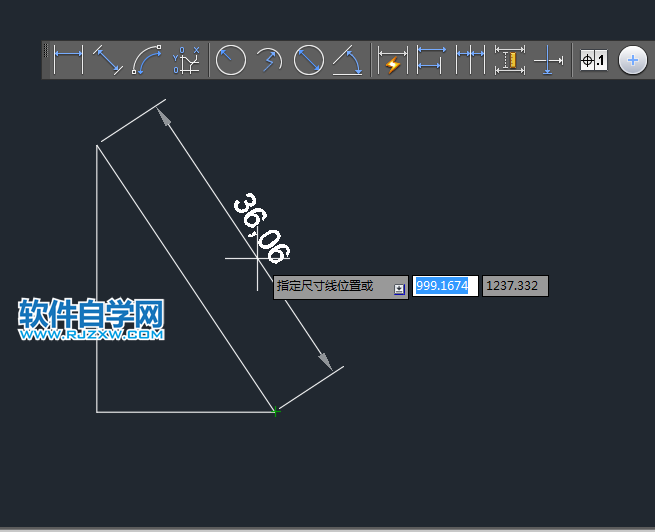Start Quick Dimension with lightning icon
This screenshot has width=655, height=532.
point(392,60)
